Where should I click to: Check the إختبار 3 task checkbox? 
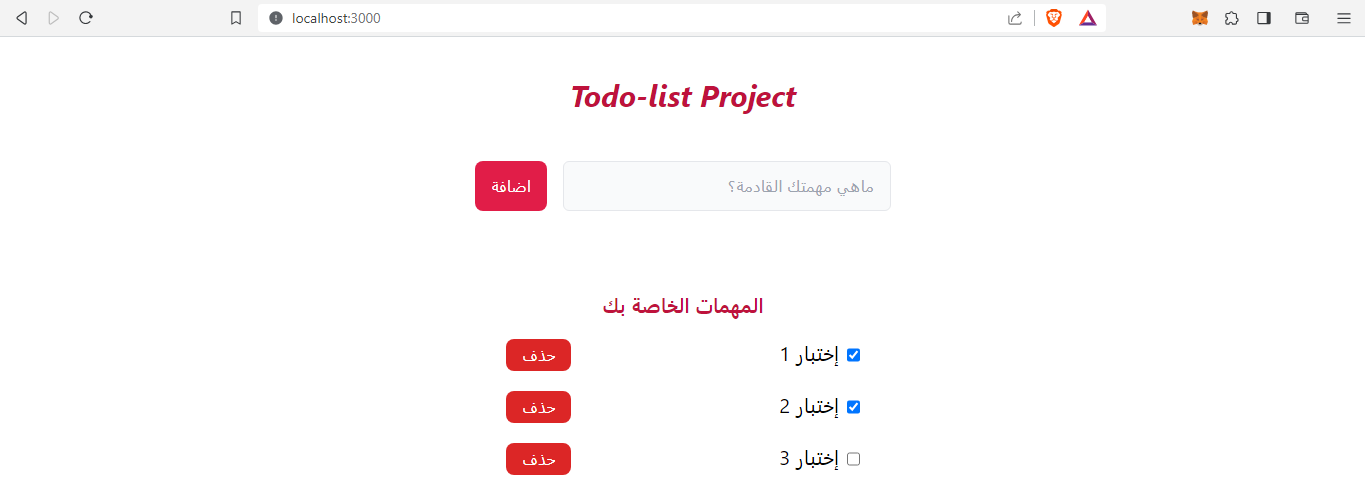[x=853, y=459]
